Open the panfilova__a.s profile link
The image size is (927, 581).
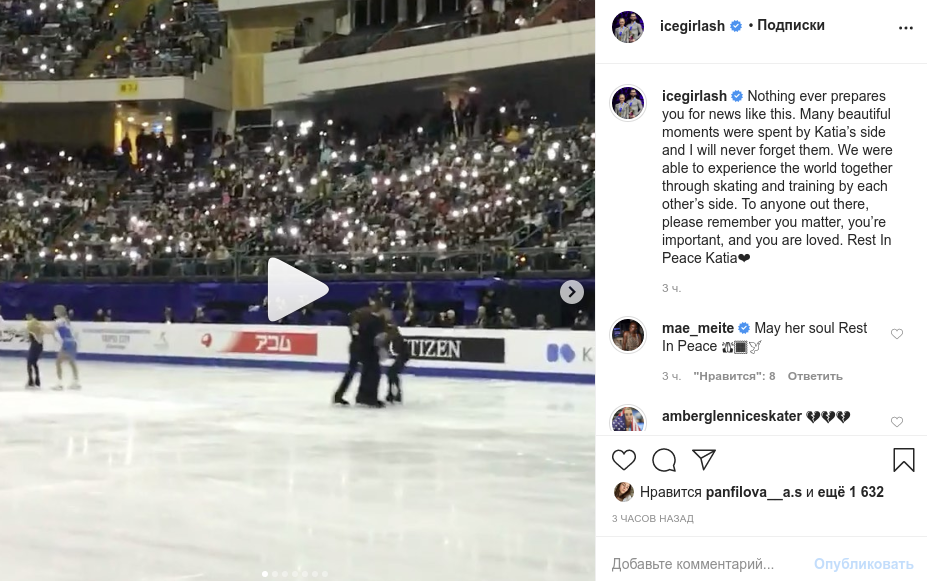tap(754, 492)
